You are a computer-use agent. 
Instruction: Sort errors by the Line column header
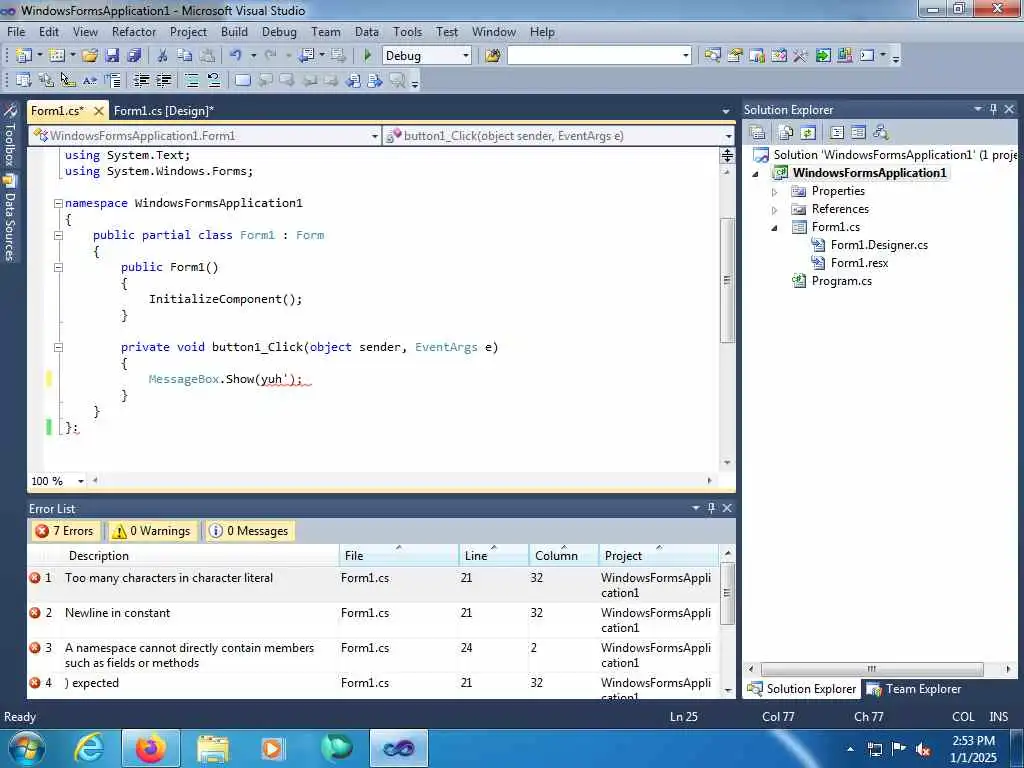click(x=493, y=555)
